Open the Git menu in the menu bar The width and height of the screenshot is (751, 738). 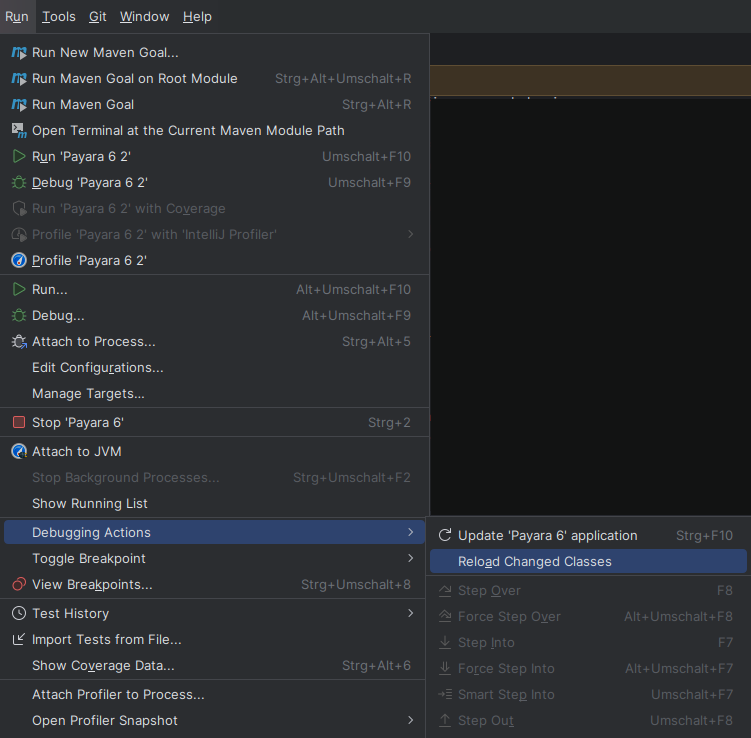[97, 16]
